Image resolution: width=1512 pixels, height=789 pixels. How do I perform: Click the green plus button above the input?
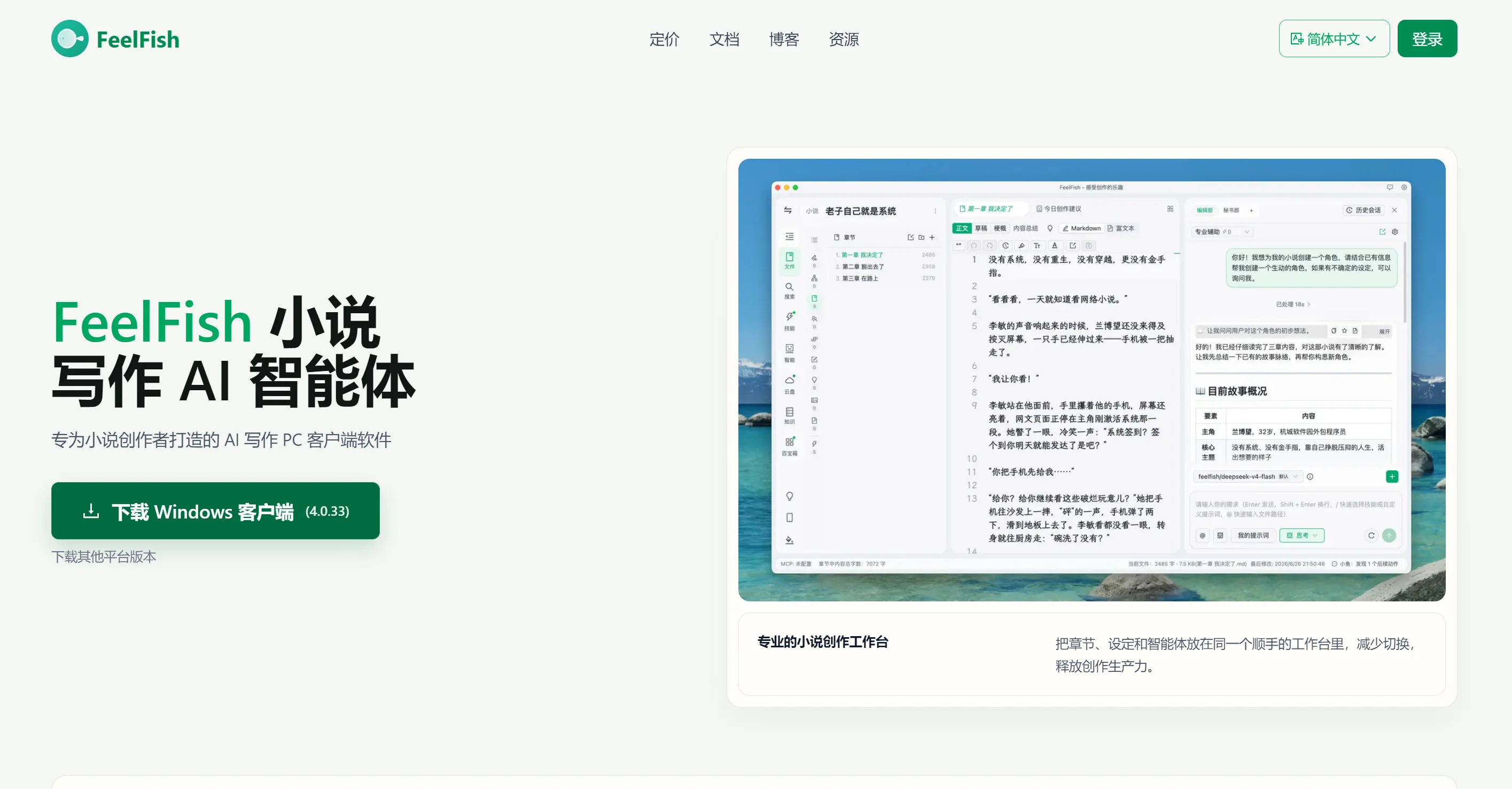(x=1392, y=477)
